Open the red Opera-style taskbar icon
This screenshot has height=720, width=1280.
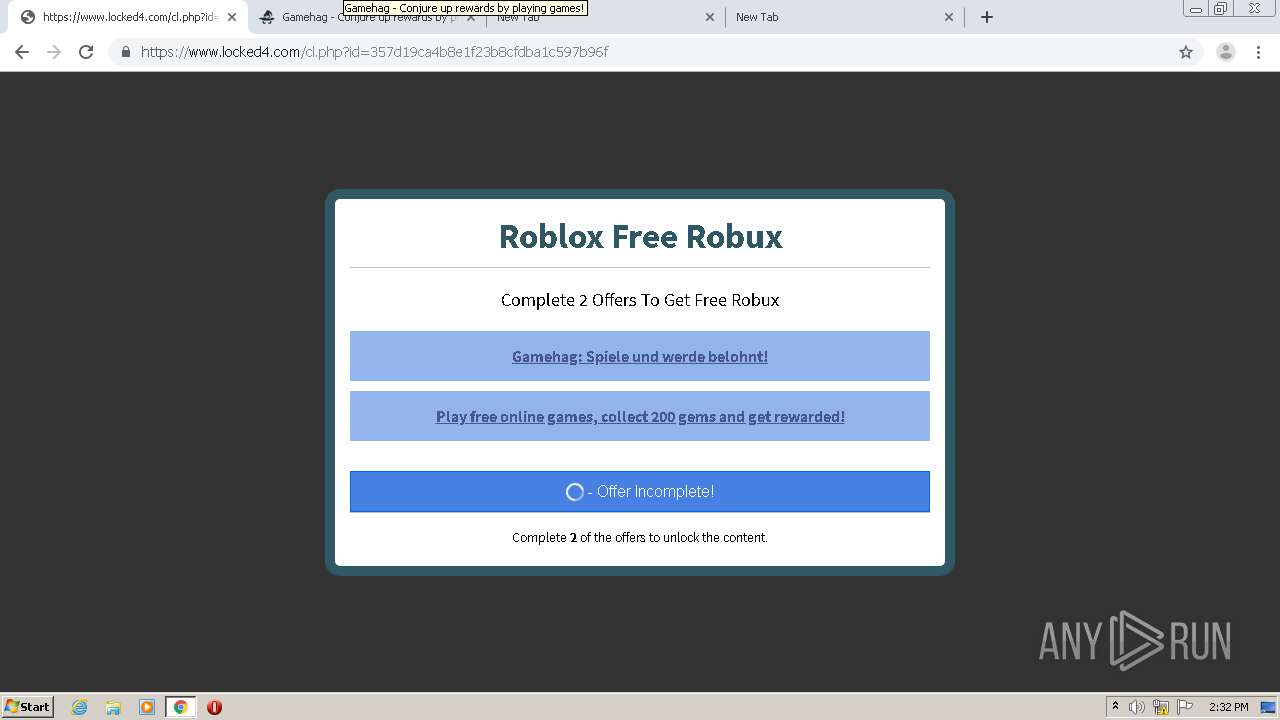pos(214,707)
